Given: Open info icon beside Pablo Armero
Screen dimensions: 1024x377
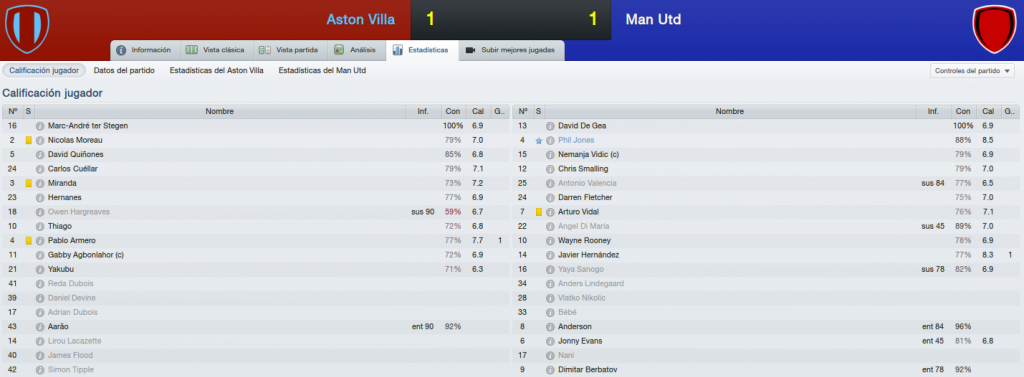Looking at the screenshot, I should point(40,240).
